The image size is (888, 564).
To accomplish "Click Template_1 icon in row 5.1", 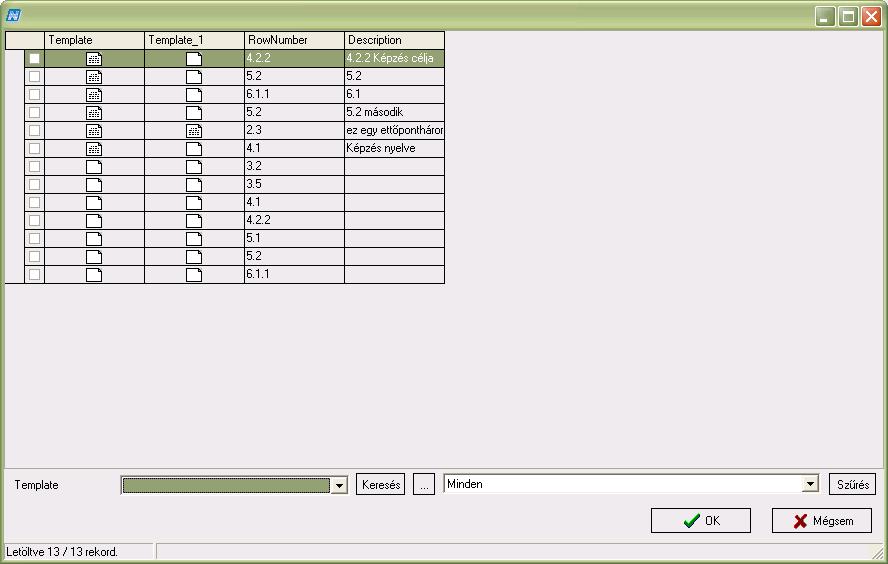I will pos(194,238).
